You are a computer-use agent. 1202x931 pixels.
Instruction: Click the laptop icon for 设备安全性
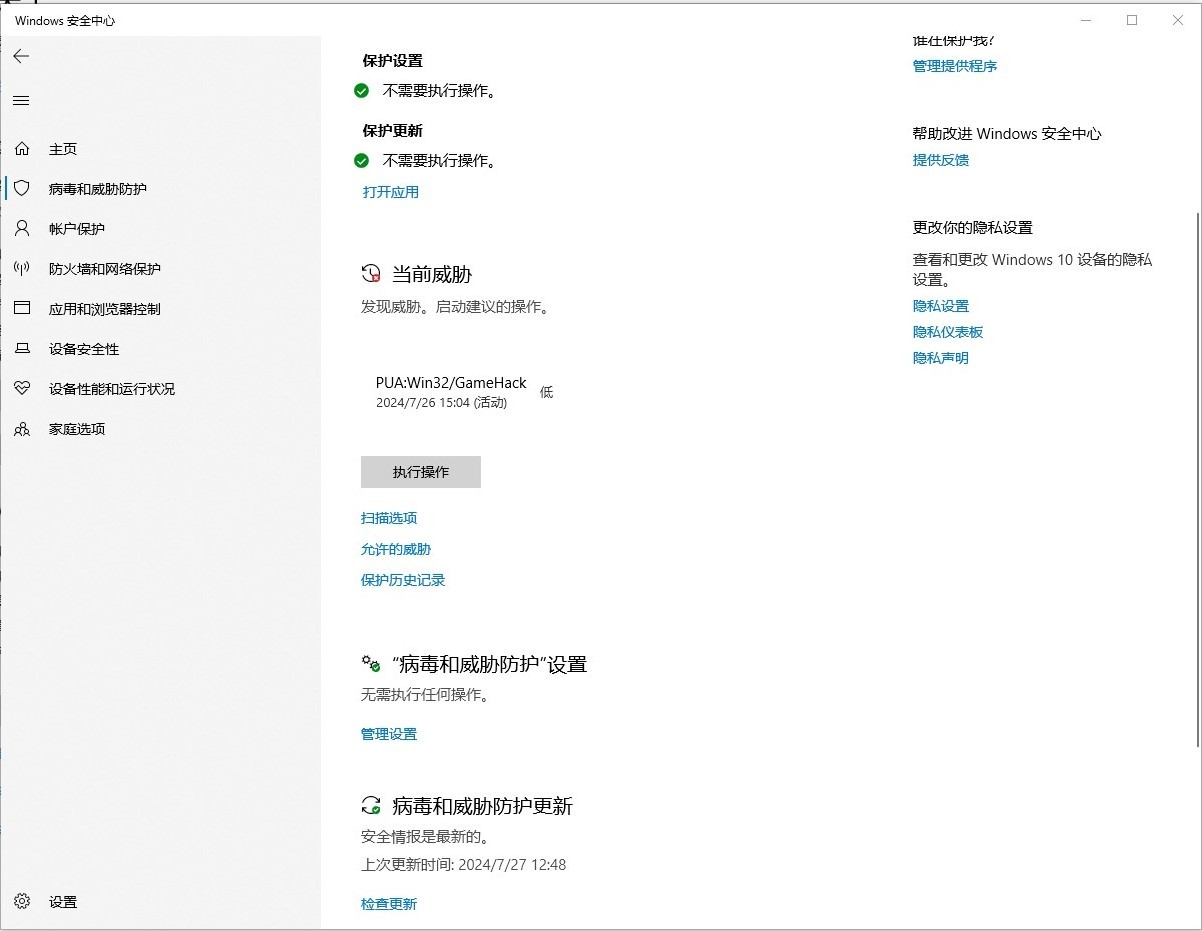click(22, 349)
